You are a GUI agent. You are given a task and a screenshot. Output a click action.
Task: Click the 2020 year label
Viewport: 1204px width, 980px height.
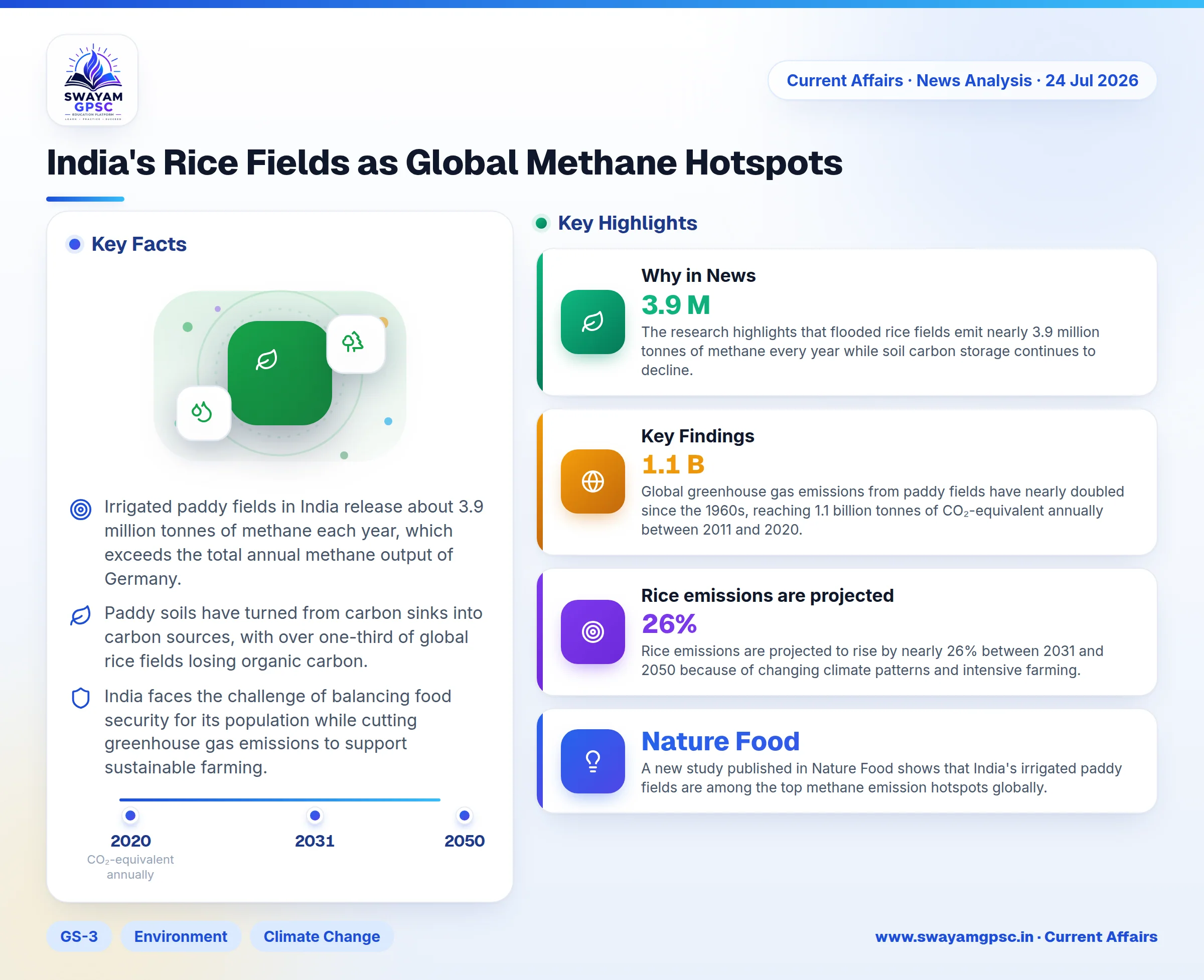click(130, 841)
